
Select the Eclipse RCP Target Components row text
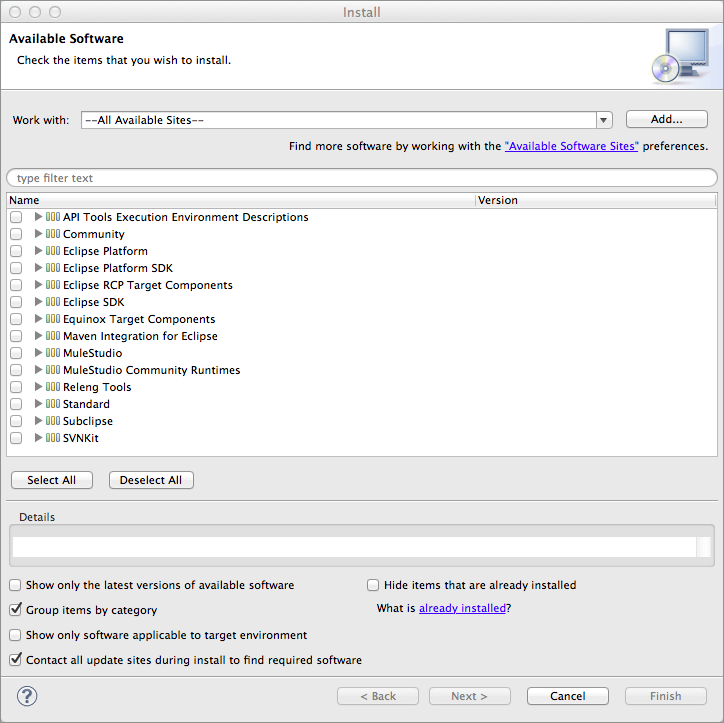tap(148, 285)
